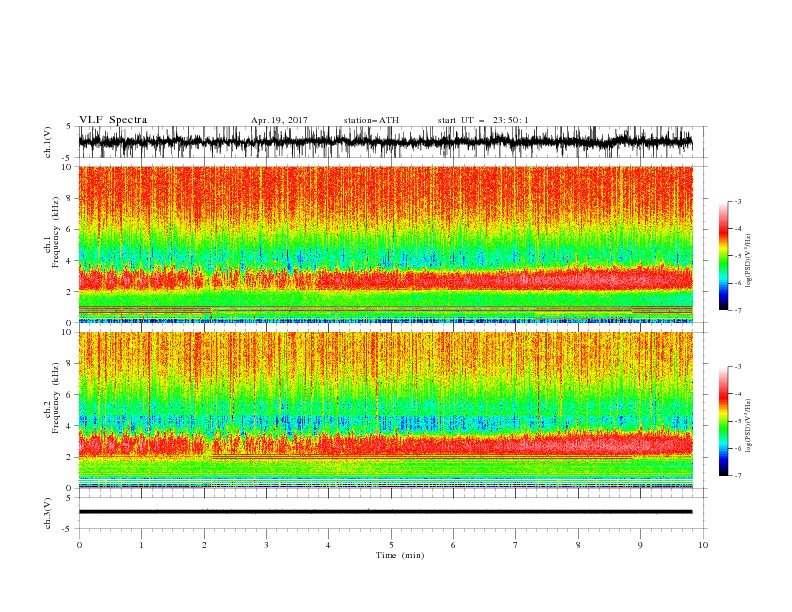Click the time axis tick '9'
Screen dimensions: 792x612
click(x=640, y=545)
